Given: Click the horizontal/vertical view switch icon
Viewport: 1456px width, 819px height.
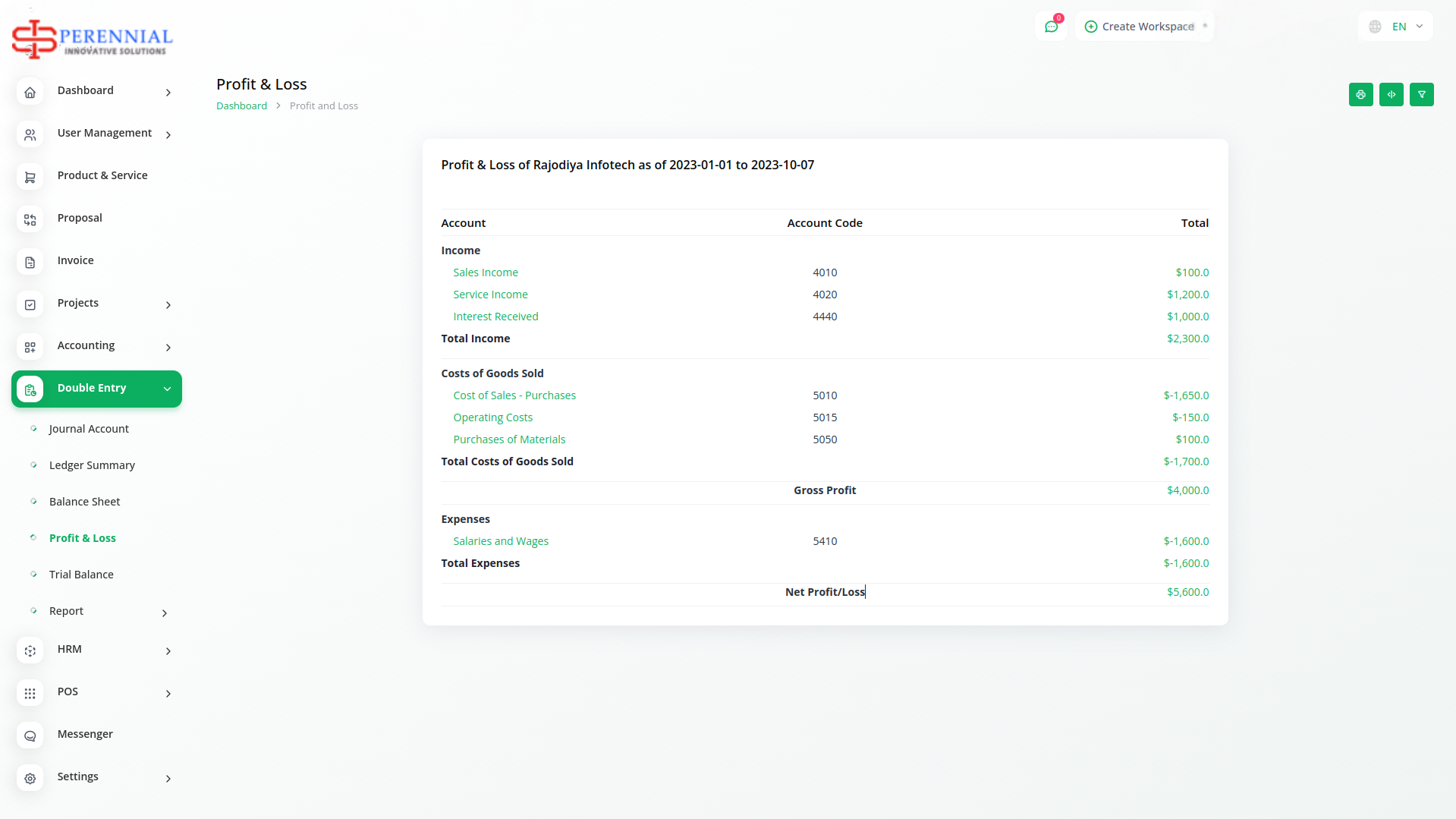Looking at the screenshot, I should click(x=1391, y=95).
